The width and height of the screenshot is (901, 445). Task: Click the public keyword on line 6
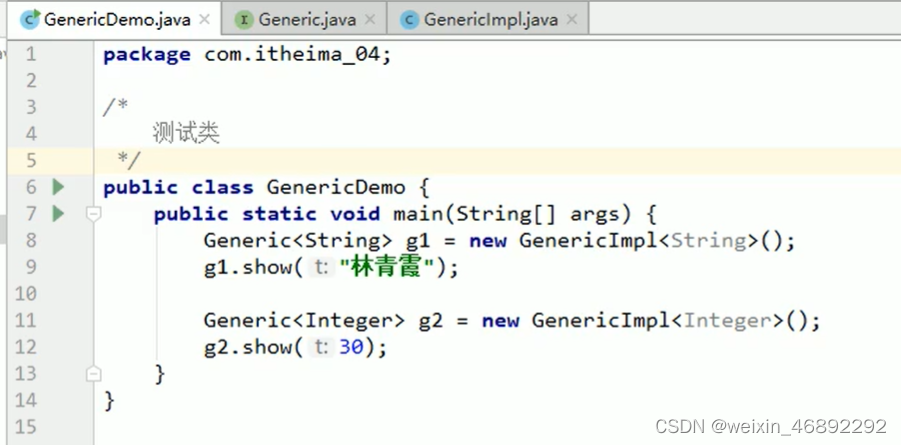click(141, 188)
